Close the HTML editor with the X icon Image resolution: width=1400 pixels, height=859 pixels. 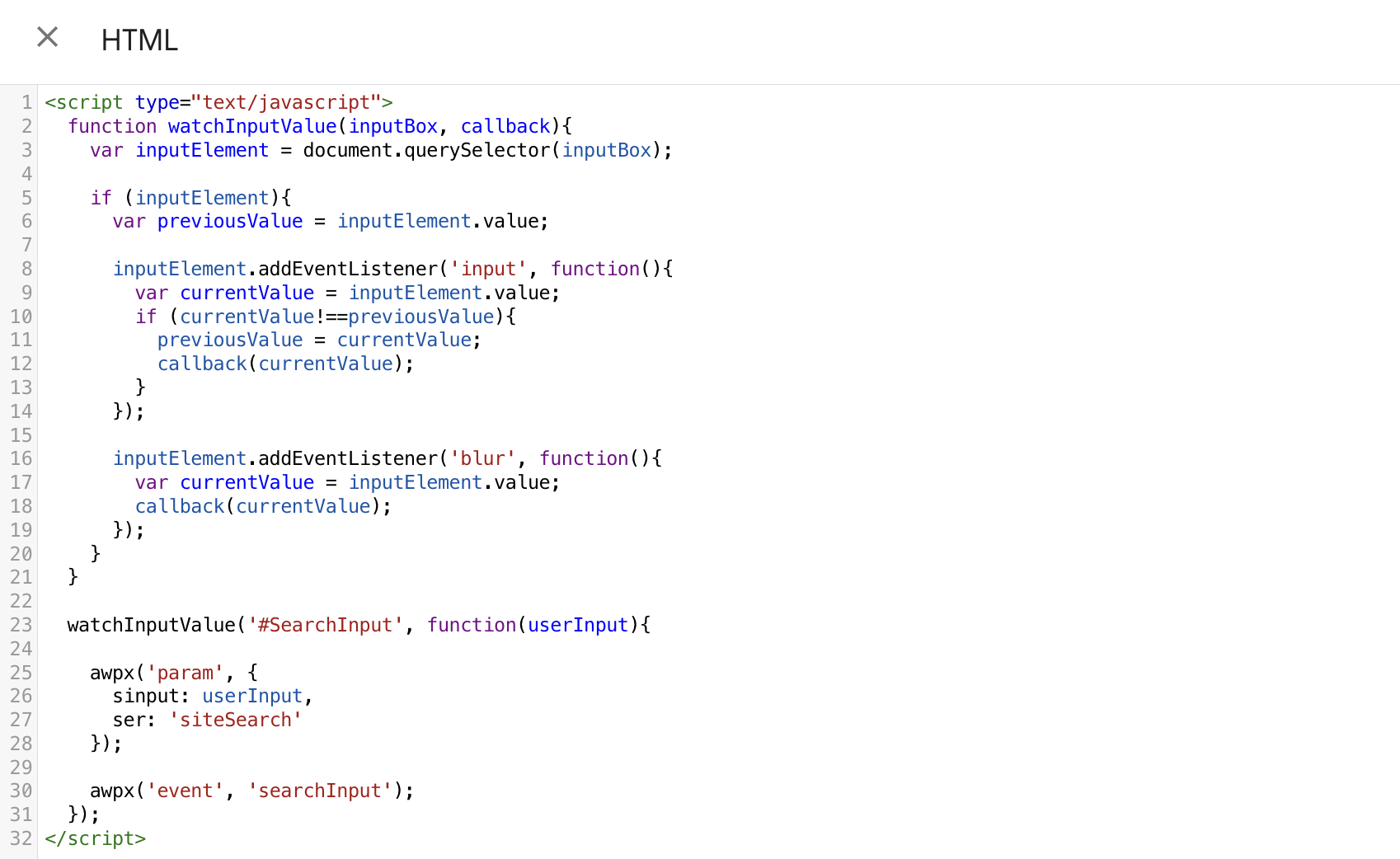point(48,37)
